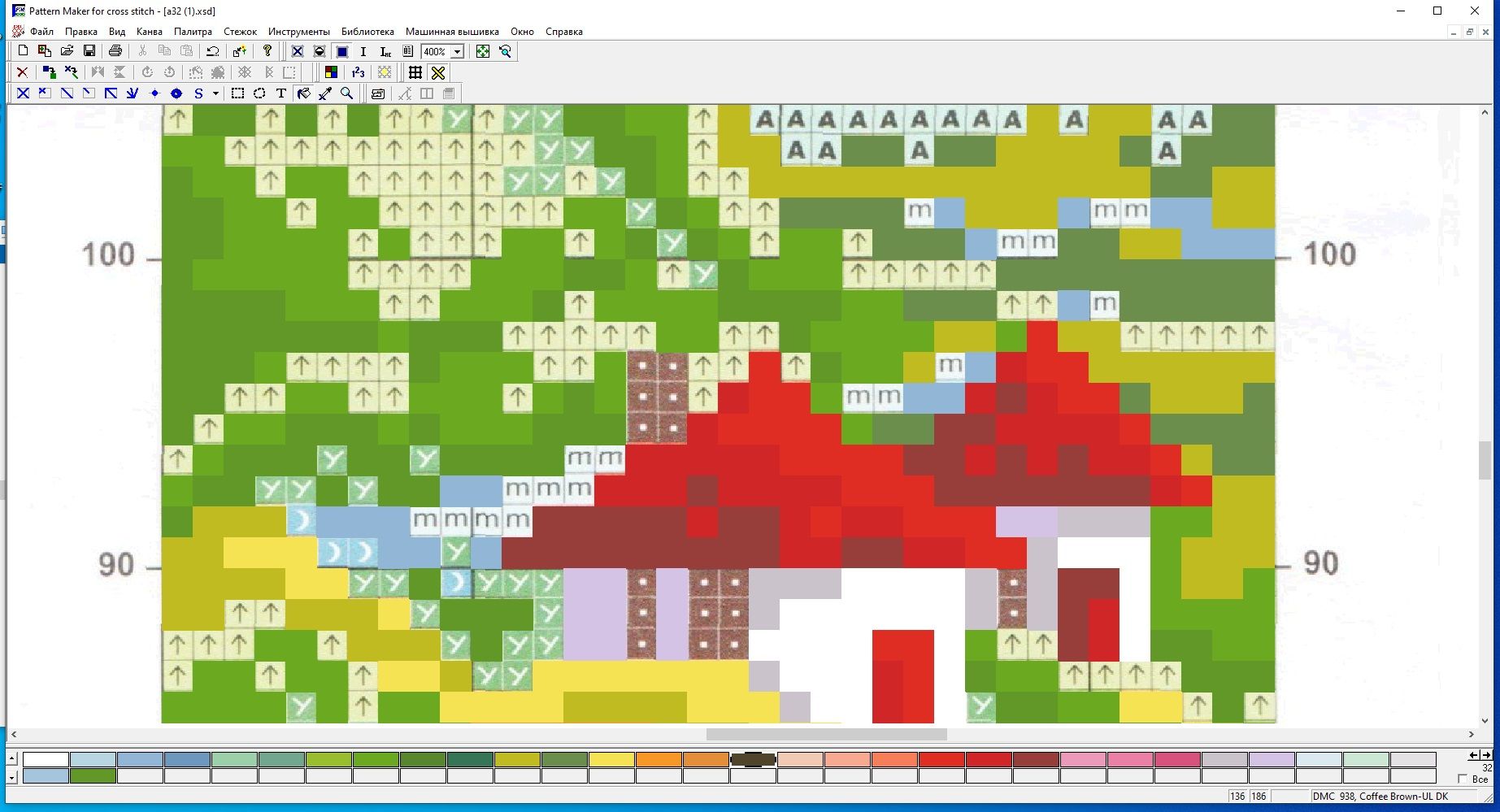
Task: Select the French knot tool
Action: tap(154, 93)
